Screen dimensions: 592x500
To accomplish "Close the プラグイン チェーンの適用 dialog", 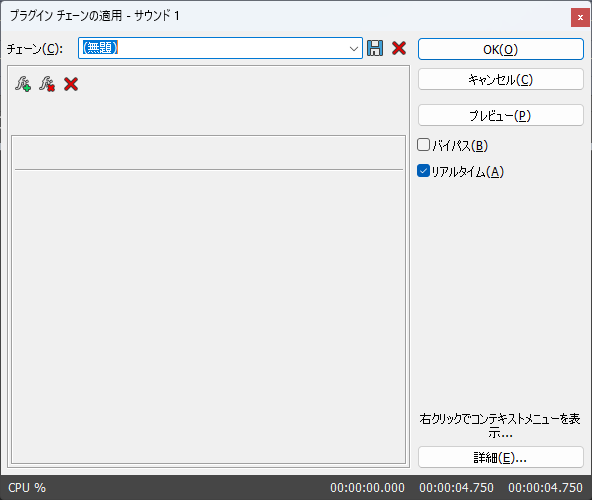I will point(580,17).
